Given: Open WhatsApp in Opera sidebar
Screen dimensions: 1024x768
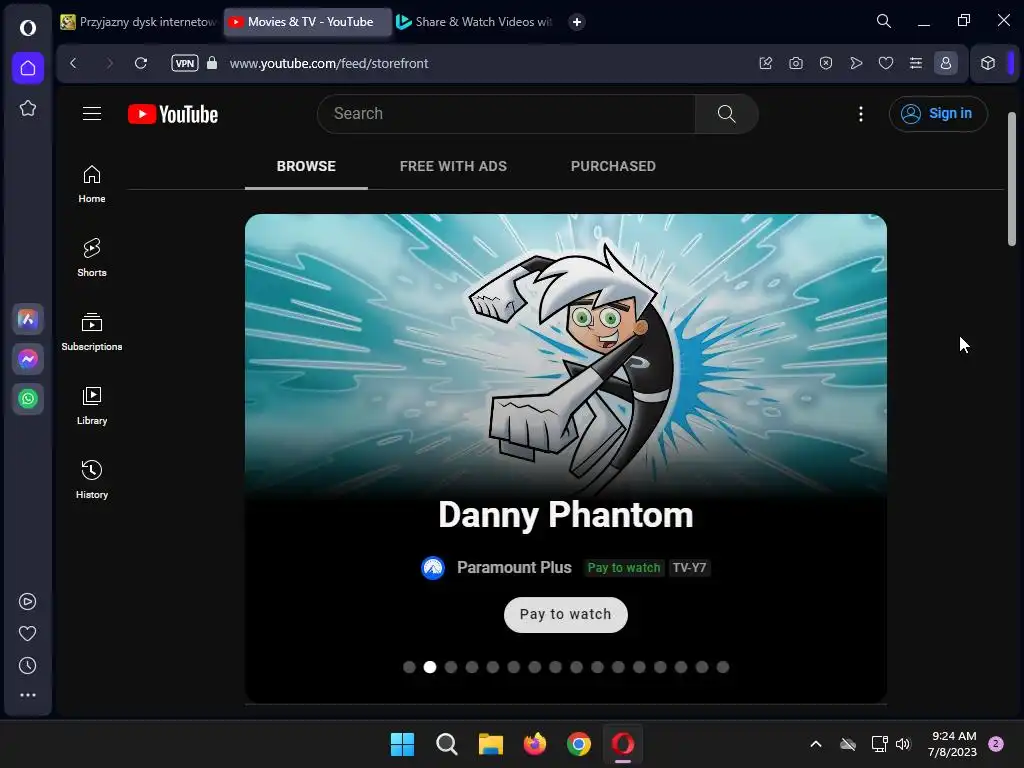Looking at the screenshot, I should 27,399.
